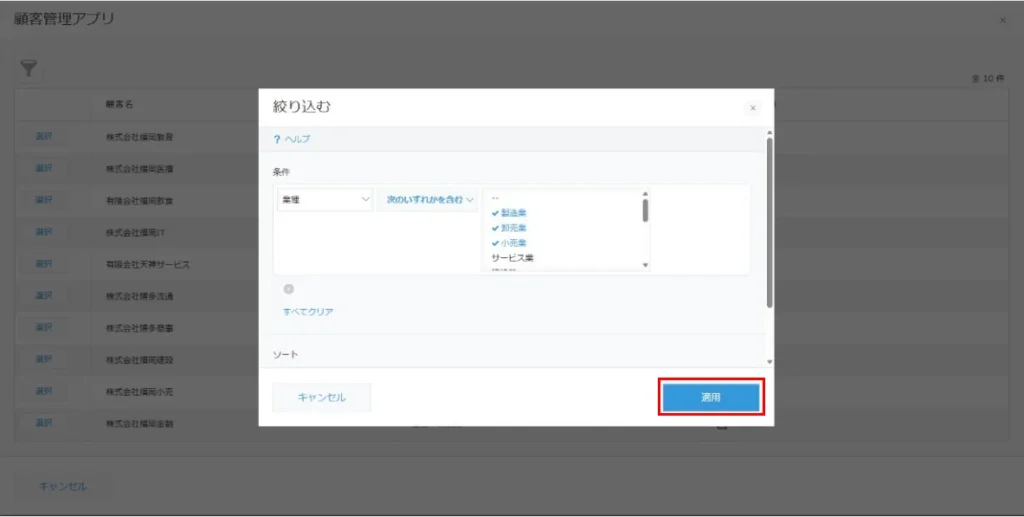Click the 有限会社天神サービス customer name

click(148, 265)
